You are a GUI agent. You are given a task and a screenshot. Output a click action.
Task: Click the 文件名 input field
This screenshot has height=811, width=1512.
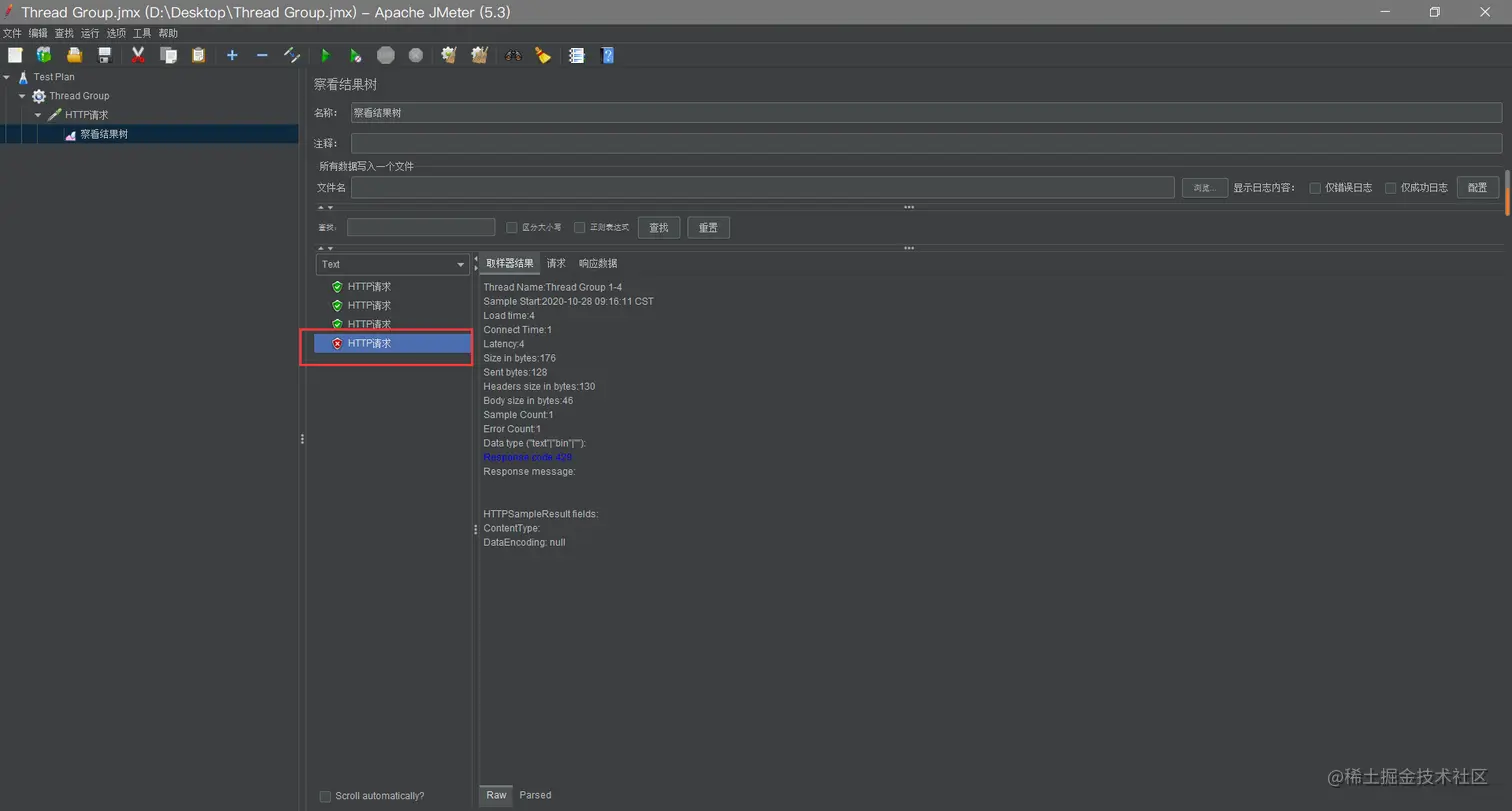762,188
